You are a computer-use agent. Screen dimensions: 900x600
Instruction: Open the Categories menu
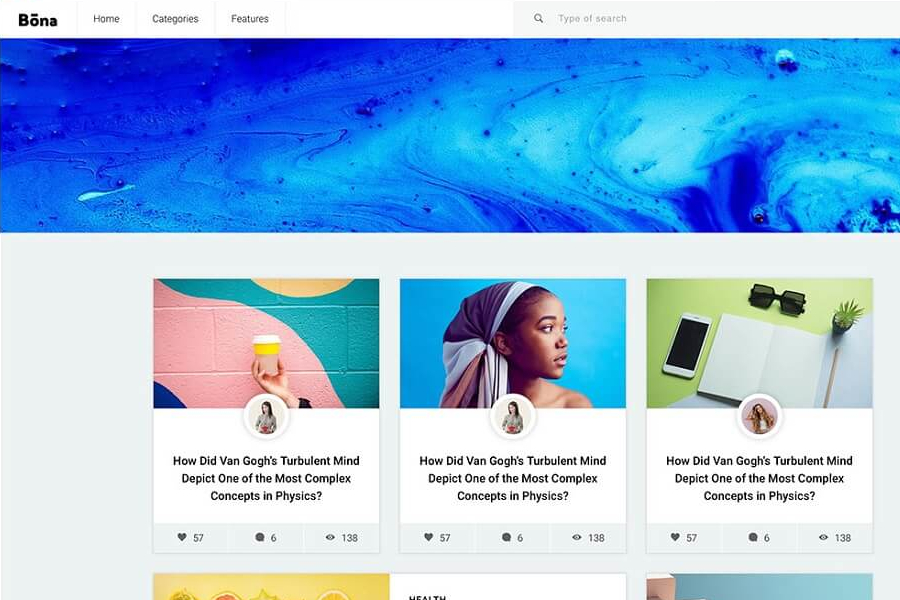point(175,19)
